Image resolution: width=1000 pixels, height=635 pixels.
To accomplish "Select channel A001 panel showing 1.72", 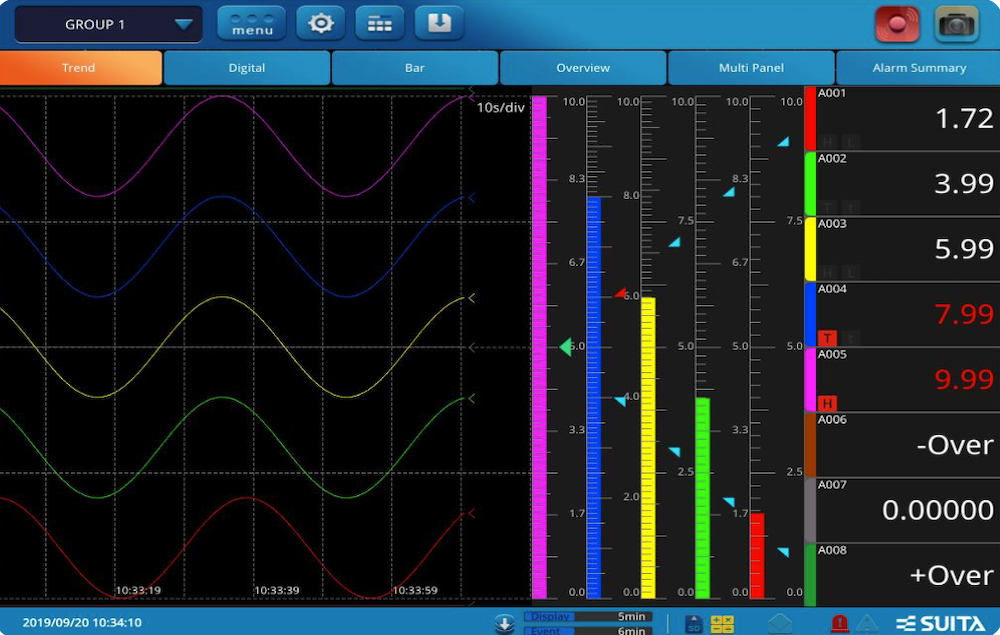I will [902, 119].
